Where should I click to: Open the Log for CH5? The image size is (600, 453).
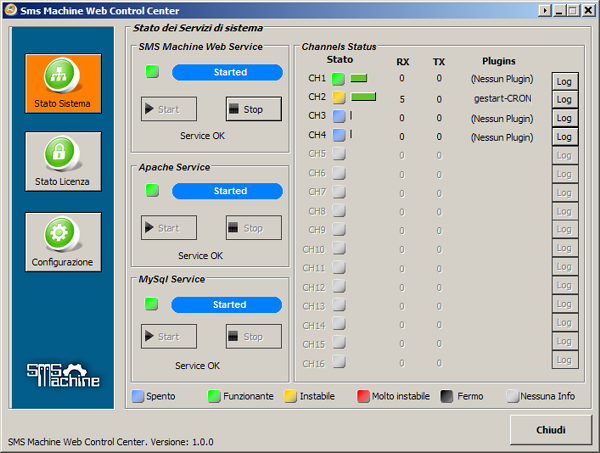coord(565,156)
